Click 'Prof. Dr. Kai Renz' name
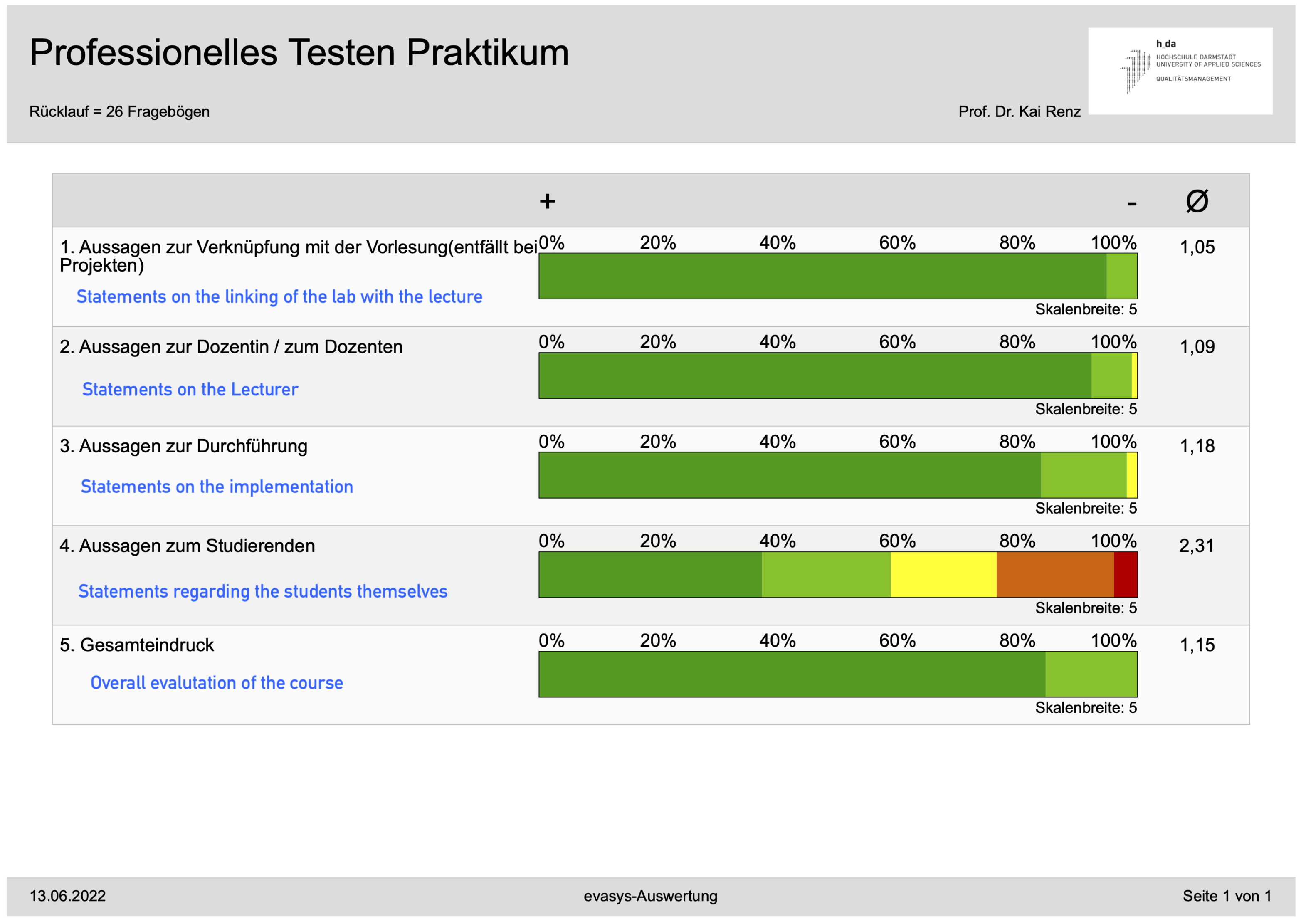Image resolution: width=1301 pixels, height=924 pixels. pyautogui.click(x=1020, y=111)
